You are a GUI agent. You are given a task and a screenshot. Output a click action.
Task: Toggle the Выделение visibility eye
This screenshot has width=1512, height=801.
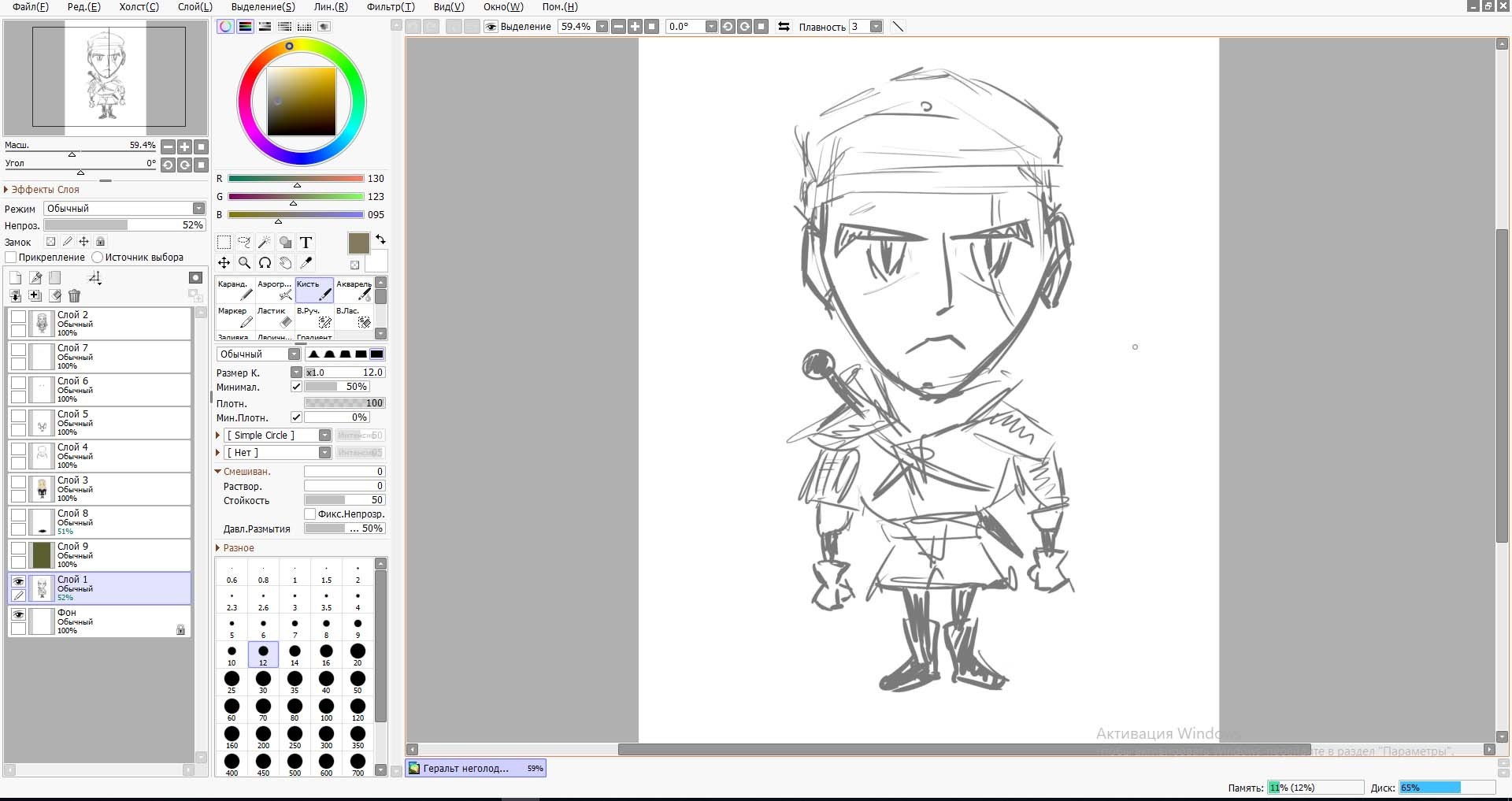[x=491, y=27]
